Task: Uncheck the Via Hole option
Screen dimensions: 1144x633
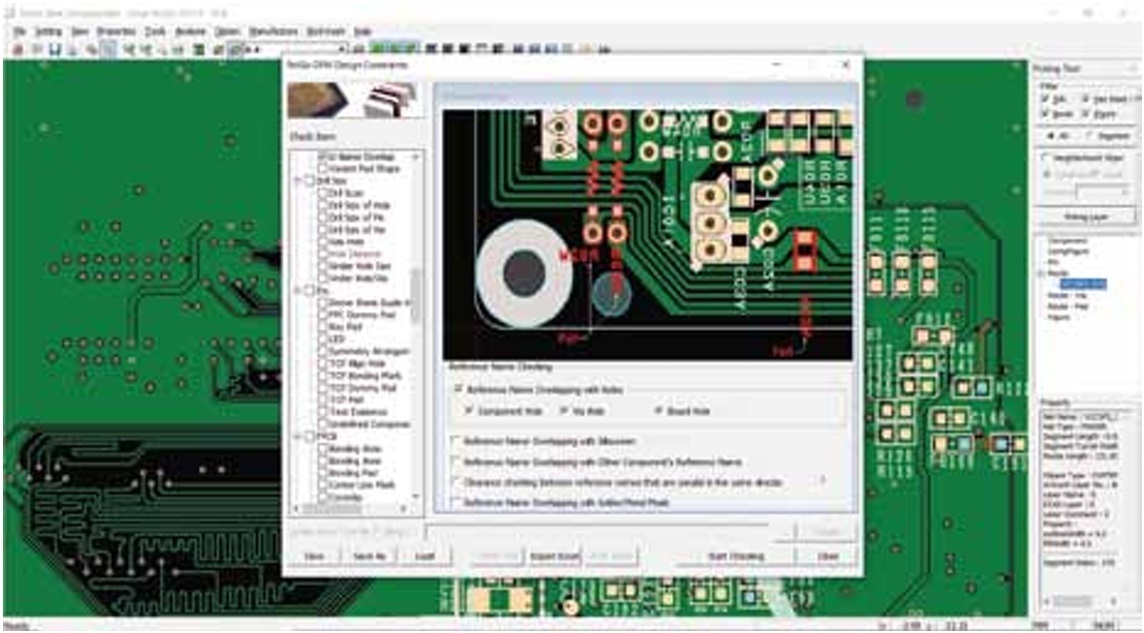Action: (564, 411)
